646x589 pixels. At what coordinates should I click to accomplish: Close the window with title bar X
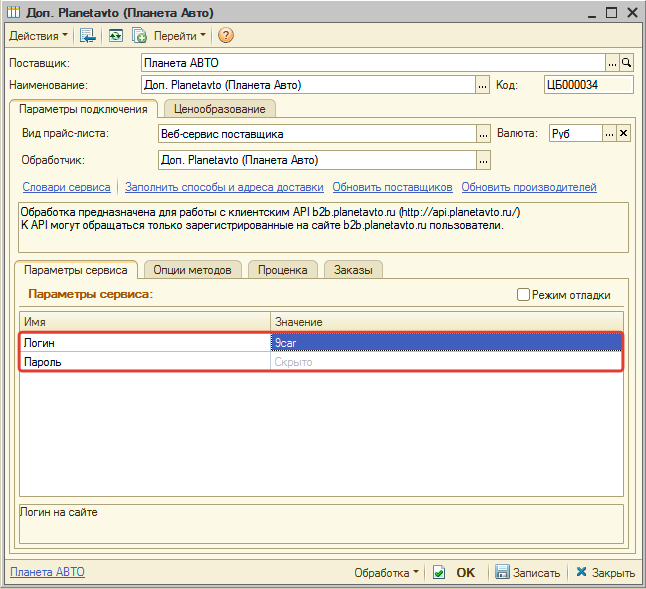point(632,13)
